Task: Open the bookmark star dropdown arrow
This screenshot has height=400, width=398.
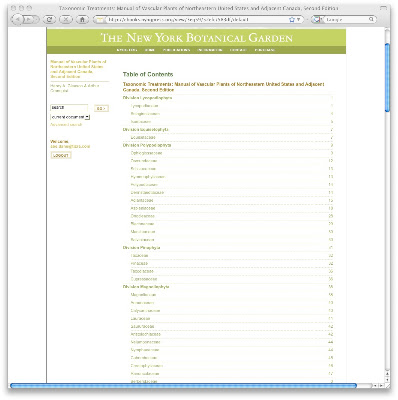Action: click(x=298, y=20)
